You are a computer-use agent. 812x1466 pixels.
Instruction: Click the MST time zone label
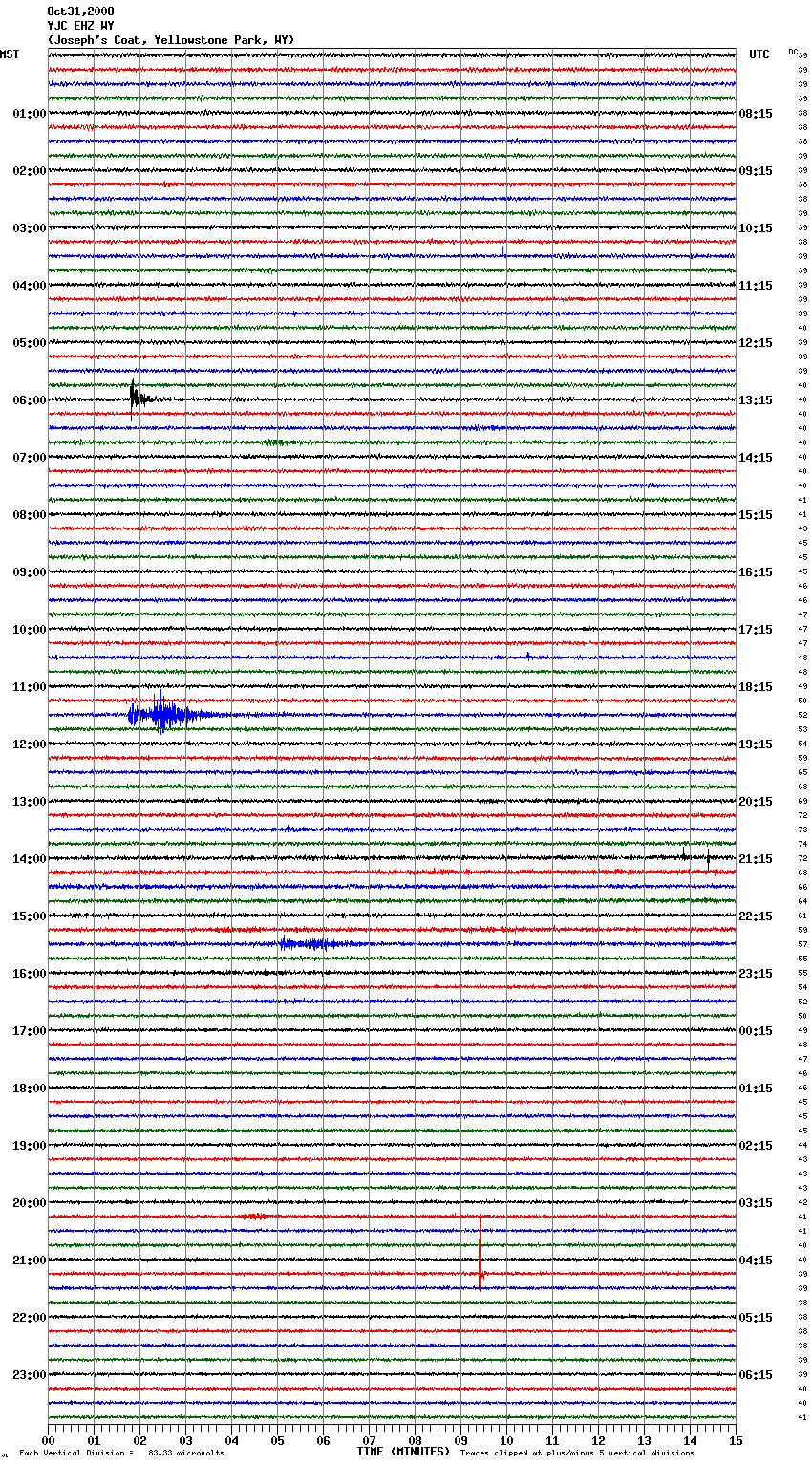point(10,54)
